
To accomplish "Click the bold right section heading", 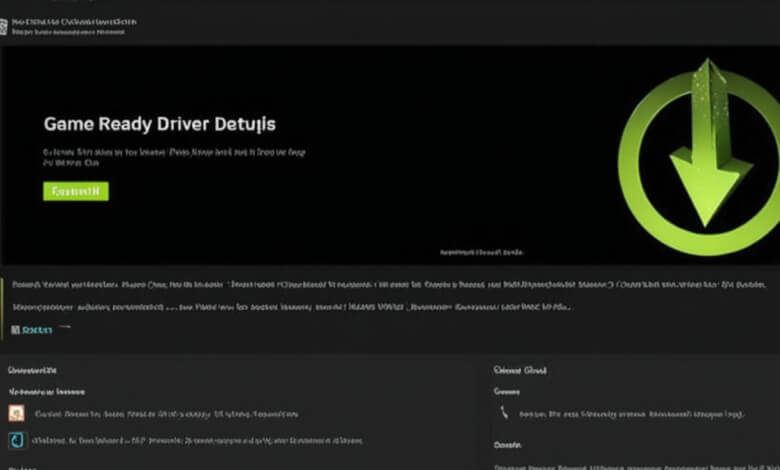I will tap(520, 371).
